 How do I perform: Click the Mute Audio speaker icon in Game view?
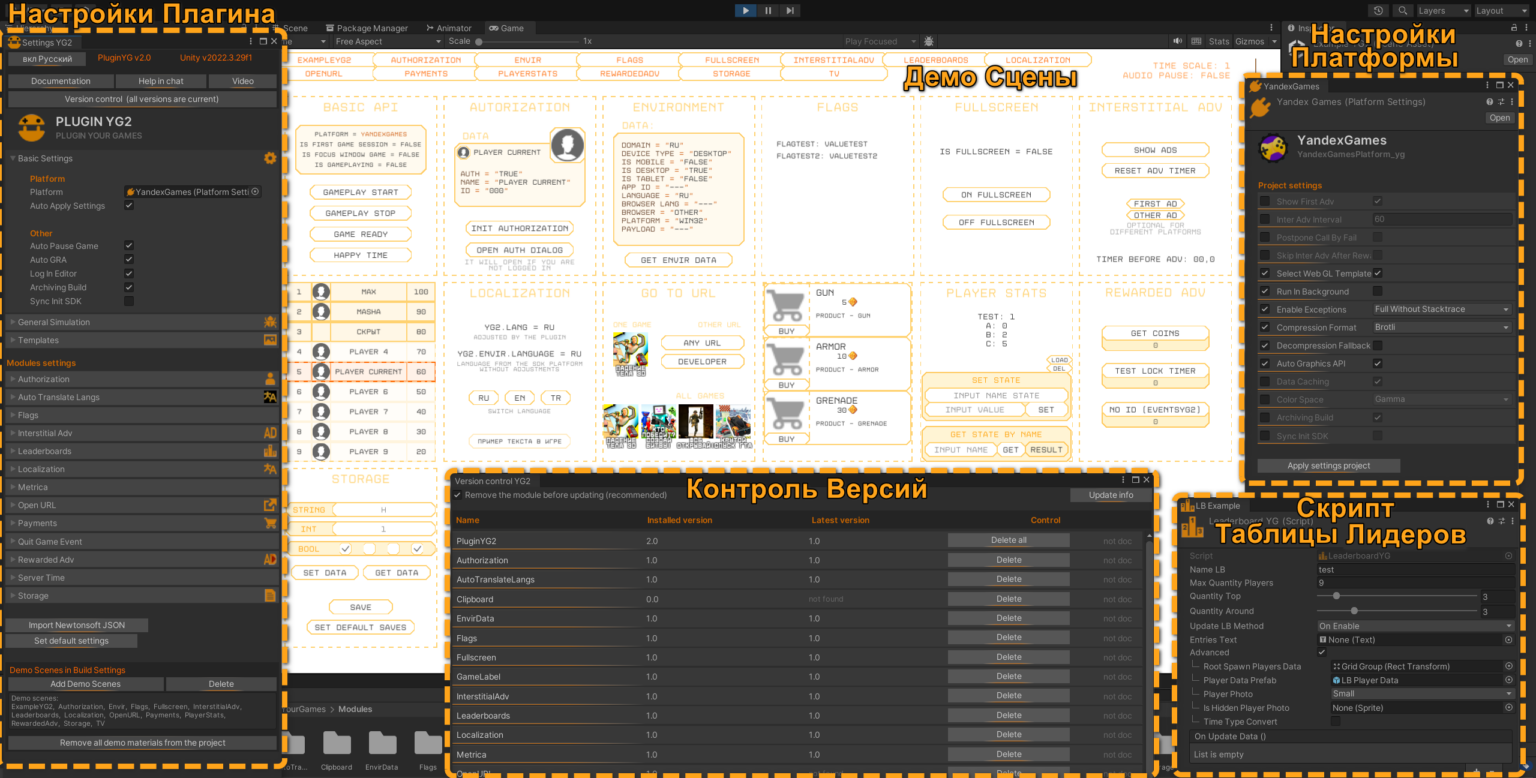click(1177, 42)
